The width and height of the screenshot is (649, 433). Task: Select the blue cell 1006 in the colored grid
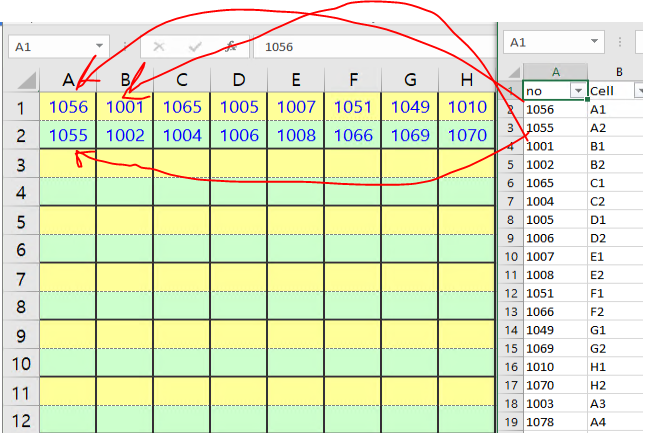point(239,135)
